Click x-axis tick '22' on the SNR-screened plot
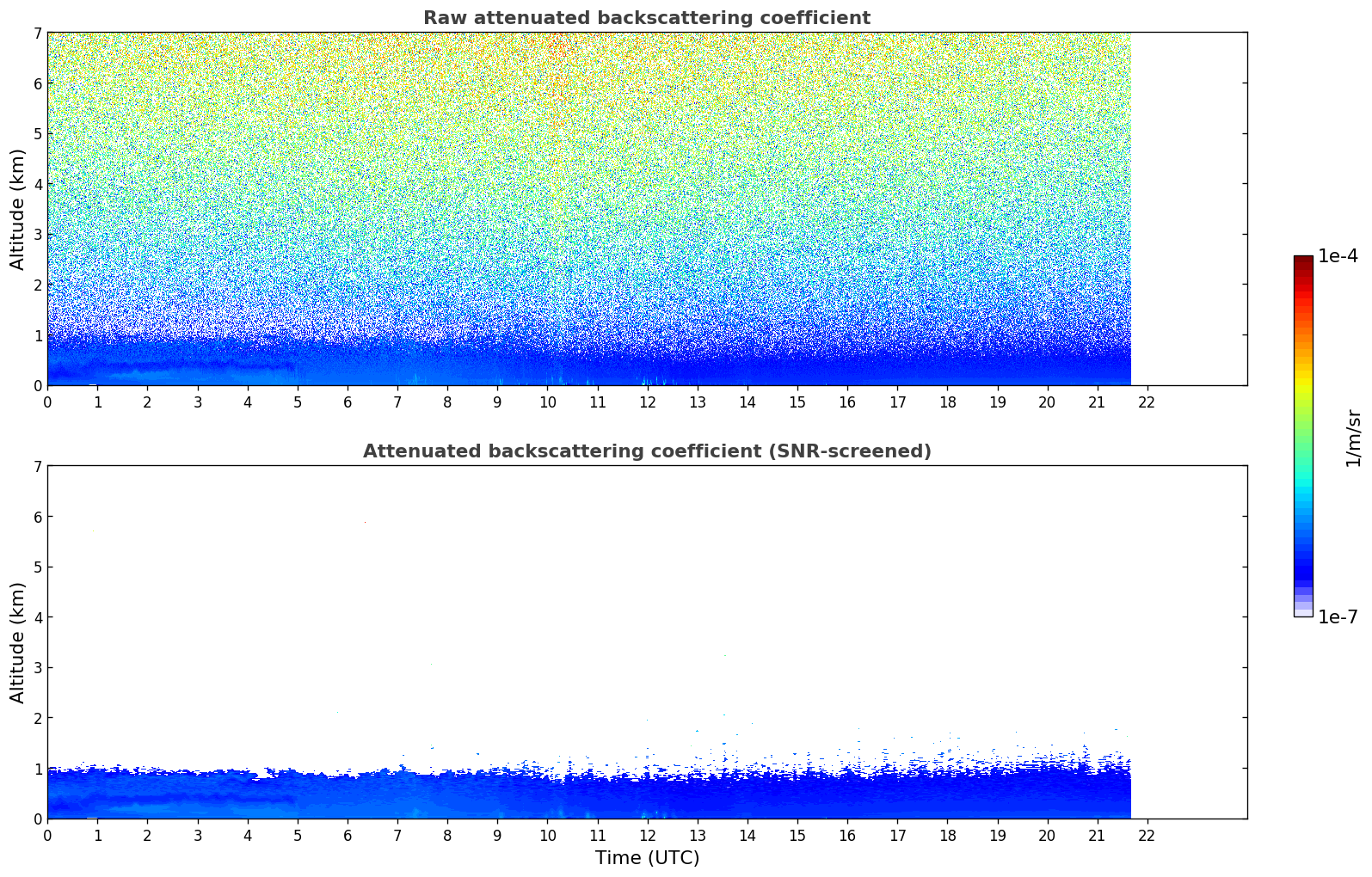 point(1147,835)
